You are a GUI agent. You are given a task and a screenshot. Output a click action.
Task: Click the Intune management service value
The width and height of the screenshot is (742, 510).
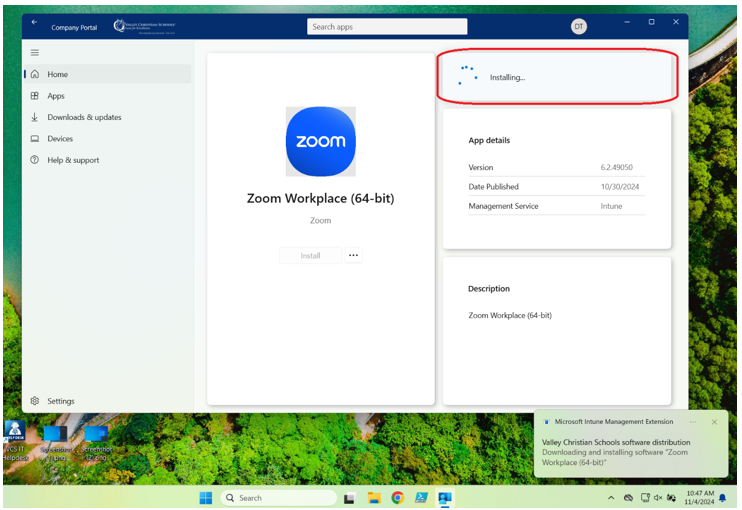point(611,206)
